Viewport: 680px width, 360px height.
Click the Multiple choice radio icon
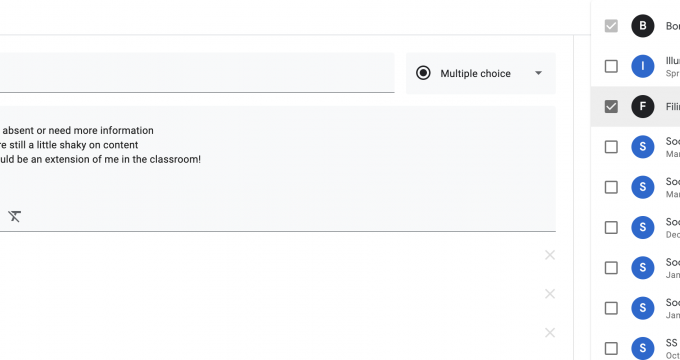pyautogui.click(x=423, y=73)
